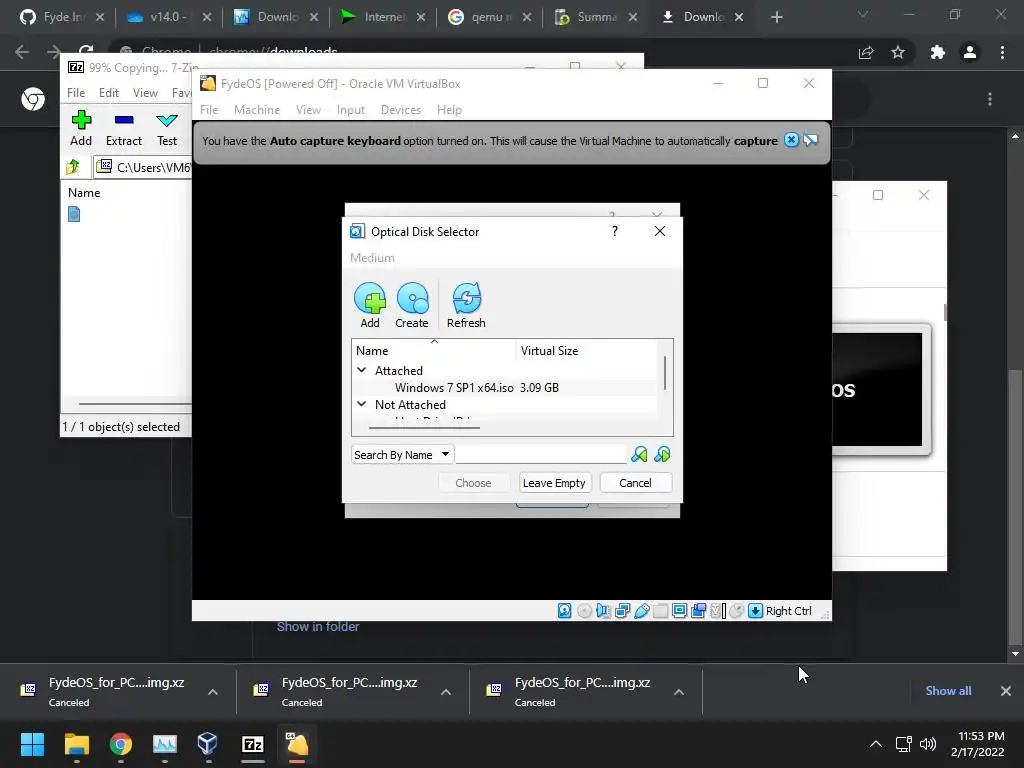
Task: Click the display settings status icon
Action: [679, 611]
